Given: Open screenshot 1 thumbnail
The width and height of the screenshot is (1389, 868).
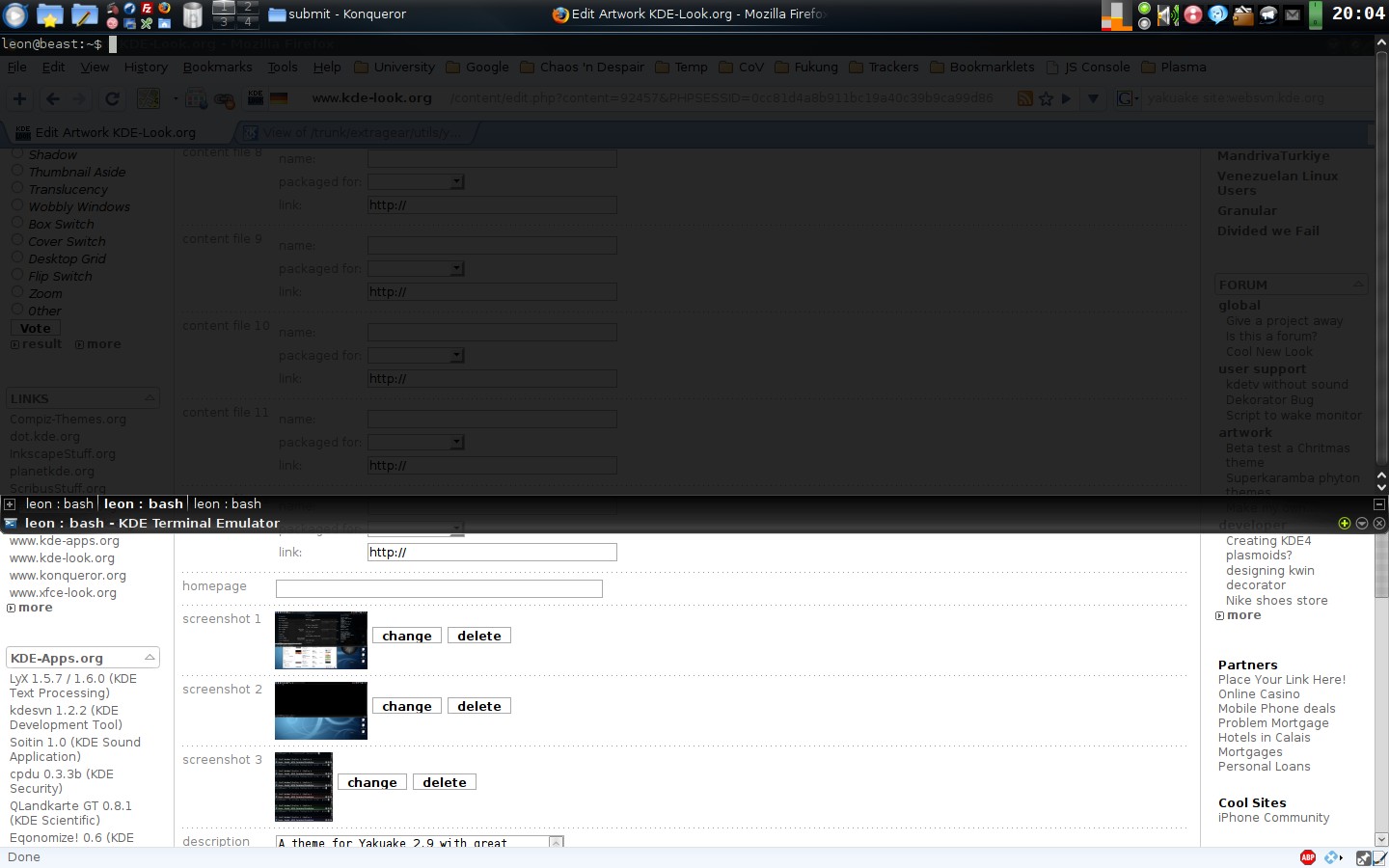Looking at the screenshot, I should coord(321,640).
